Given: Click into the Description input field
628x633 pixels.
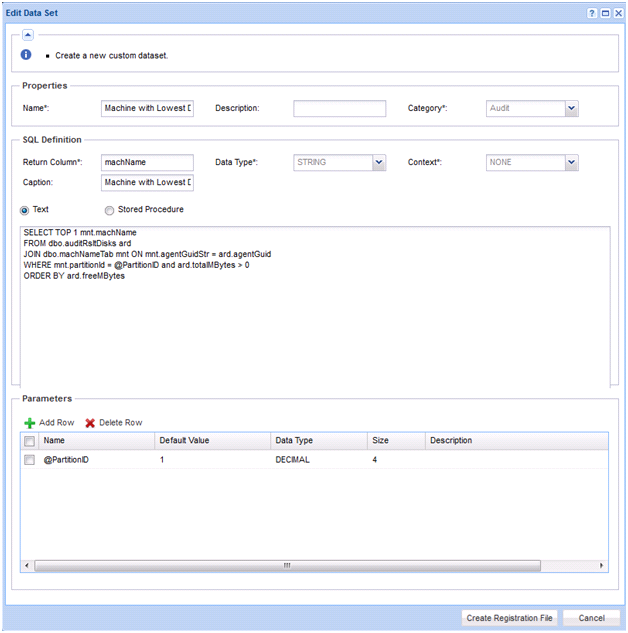Looking at the screenshot, I should (339, 108).
